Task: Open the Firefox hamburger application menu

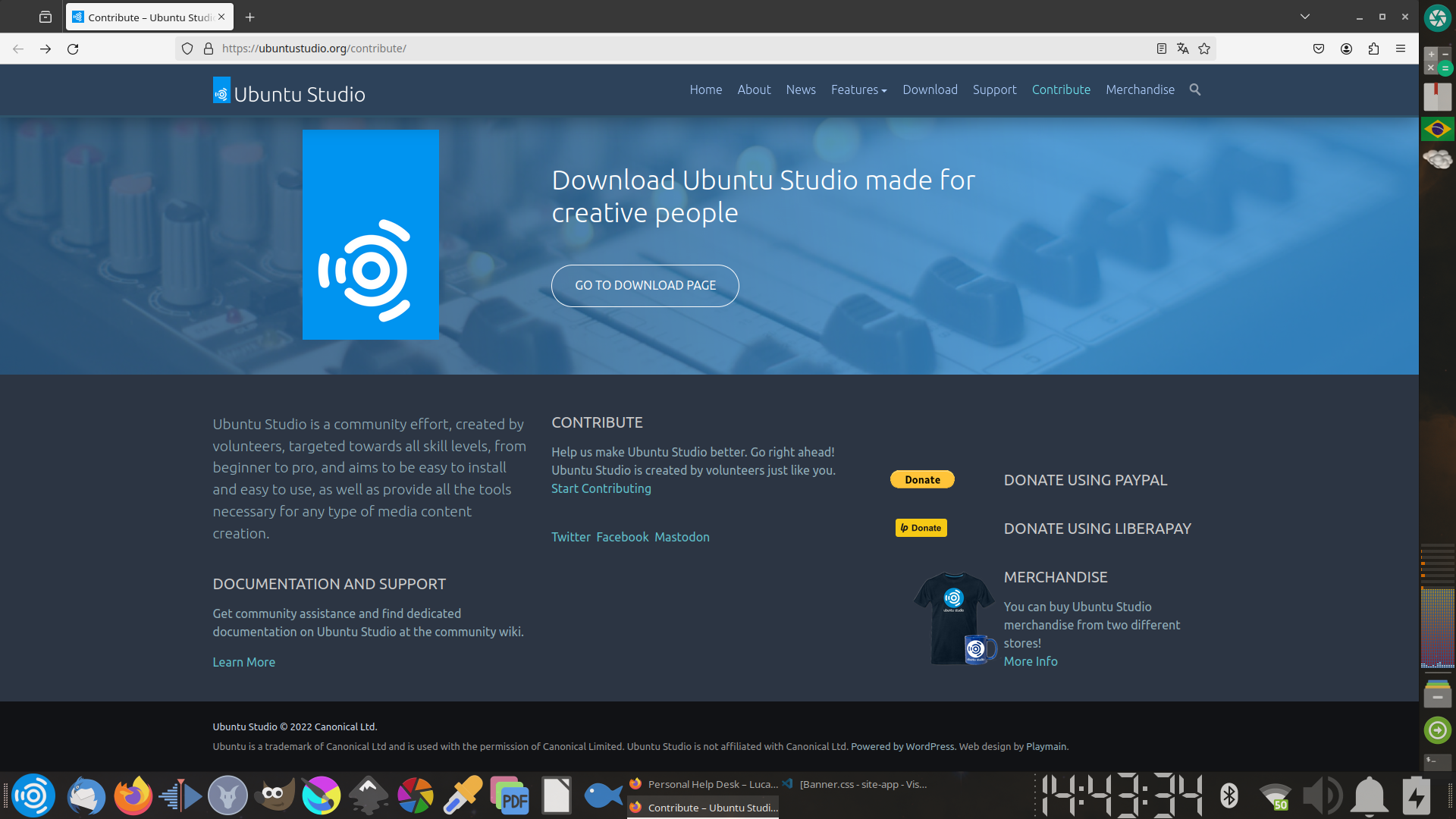Action: coord(1401,49)
